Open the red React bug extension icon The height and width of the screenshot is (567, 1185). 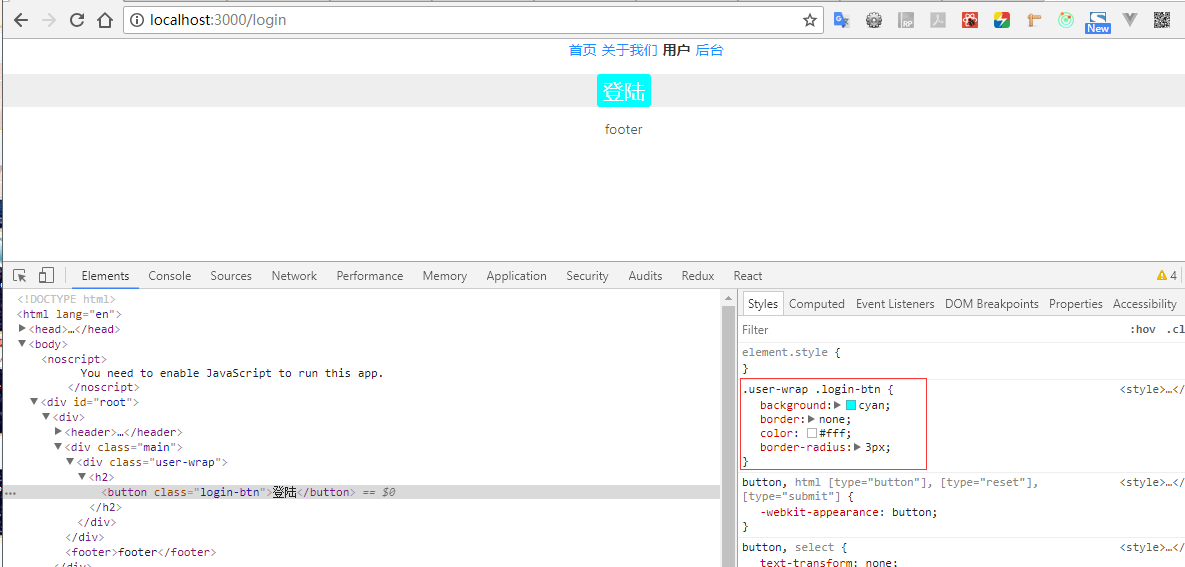(970, 20)
